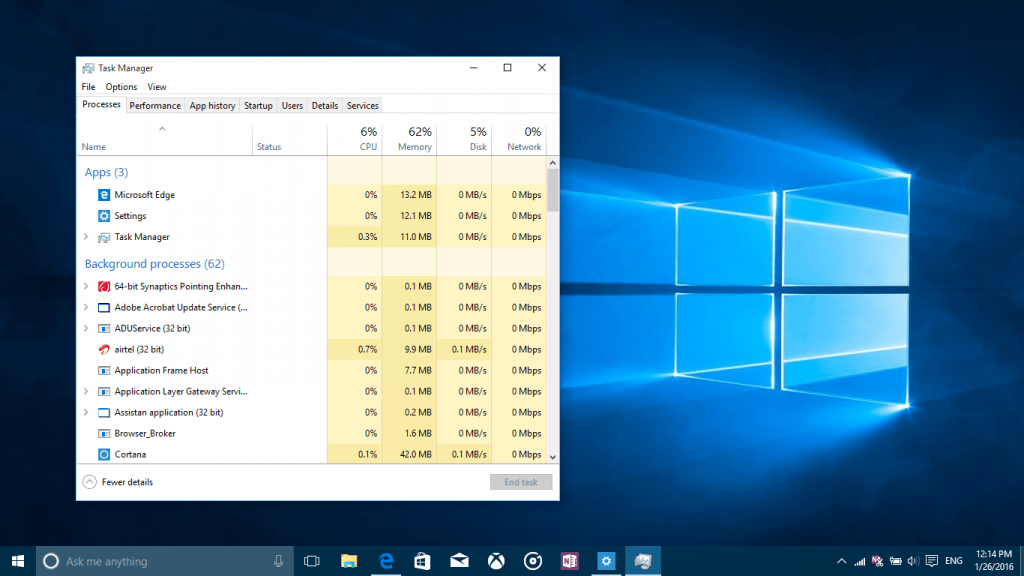This screenshot has width=1024, height=576.
Task: Click the Browser_Broker process icon
Action: [104, 434]
